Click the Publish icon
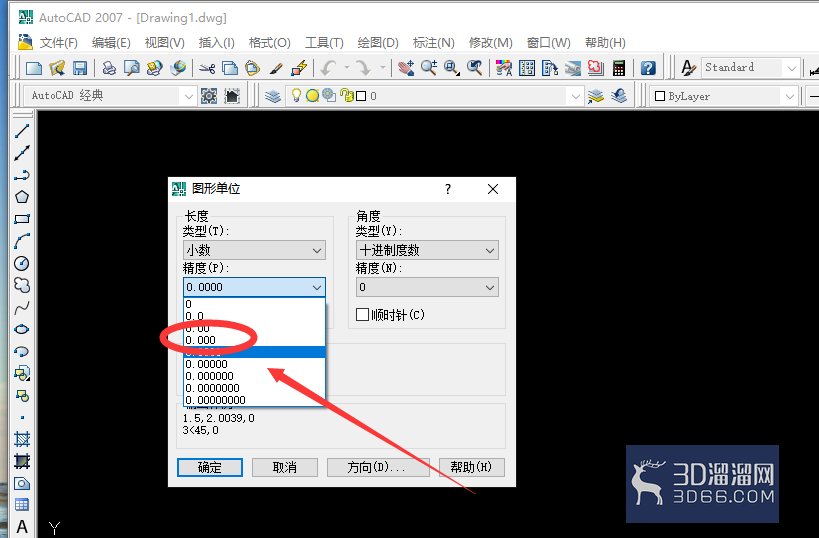 click(154, 68)
